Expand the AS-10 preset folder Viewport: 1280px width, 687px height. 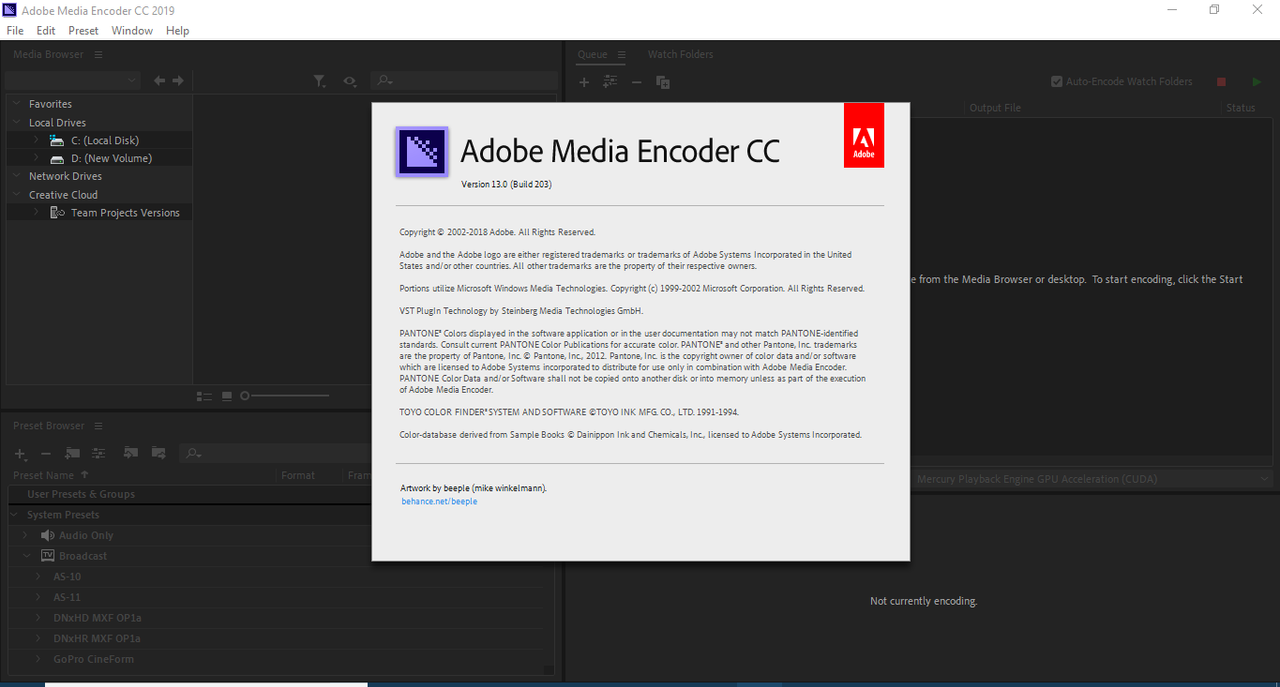39,577
